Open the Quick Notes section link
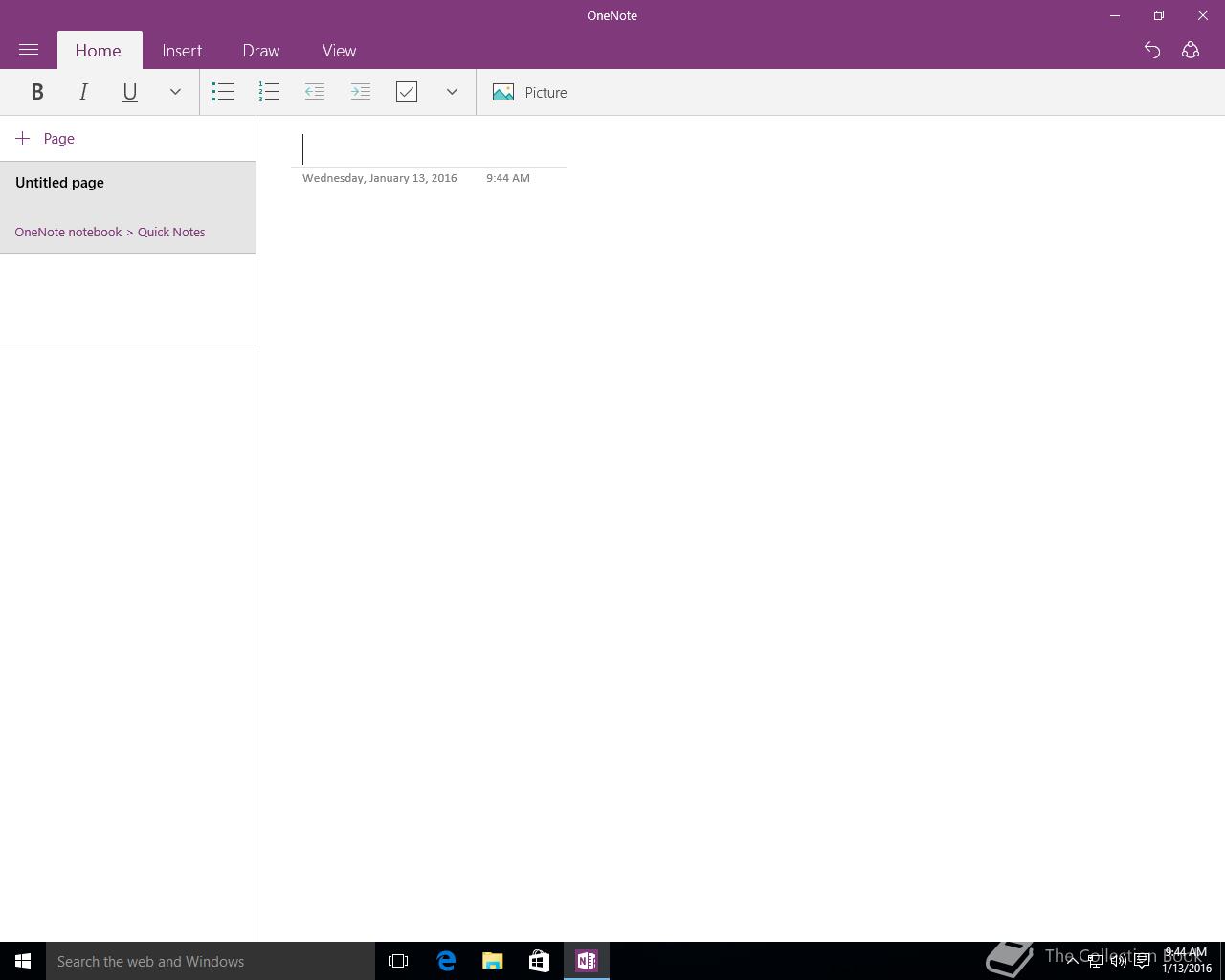Screen dimensions: 1225x980 [x=171, y=232]
